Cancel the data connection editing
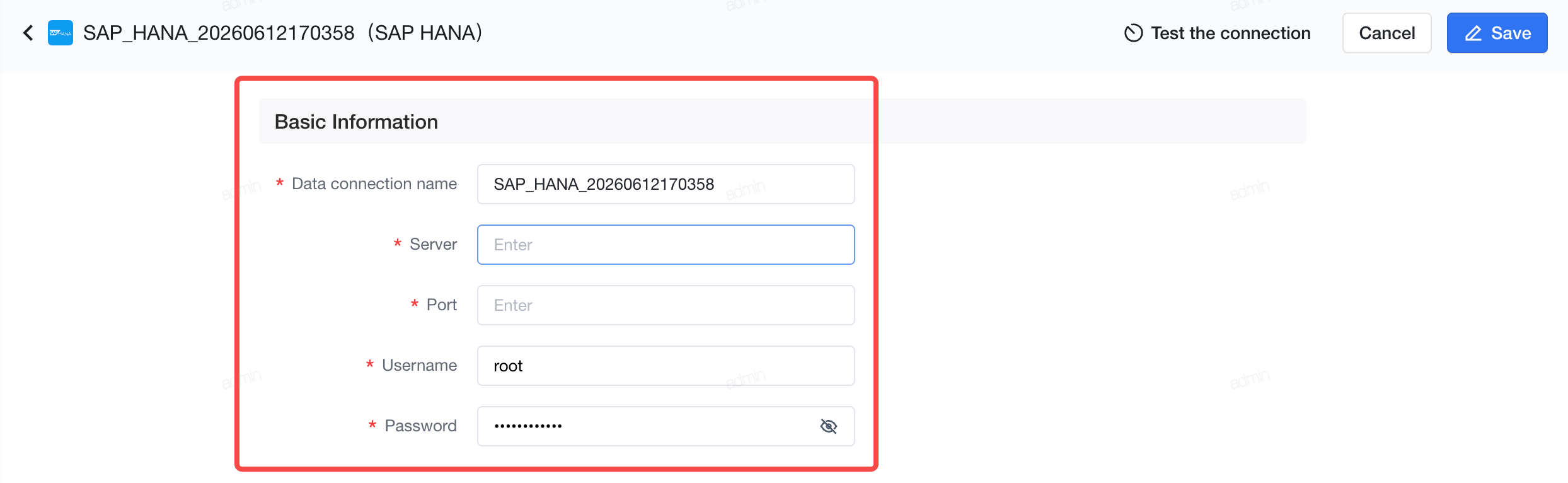The height and width of the screenshot is (483, 1568). tap(1386, 33)
